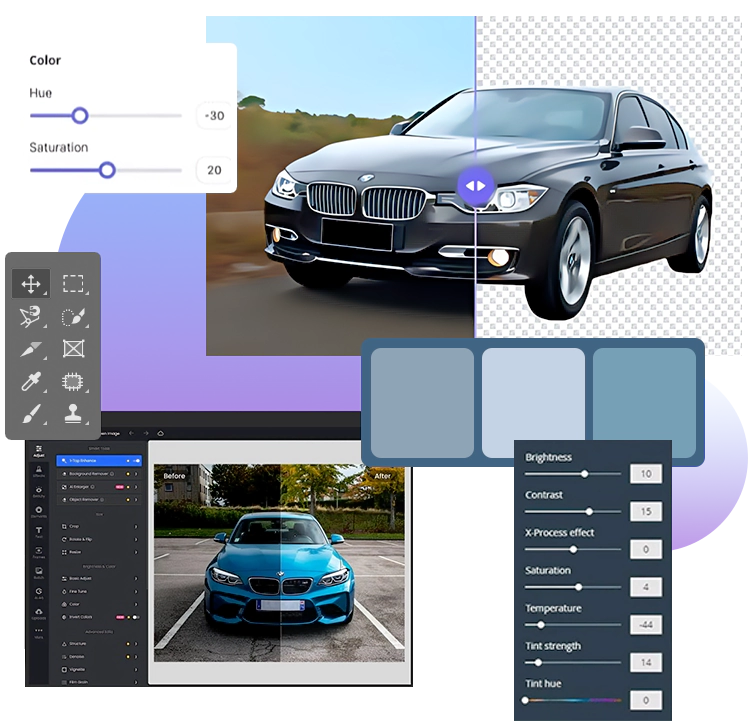Select the Quick Selection brush tool
753x727 pixels.
click(73, 316)
